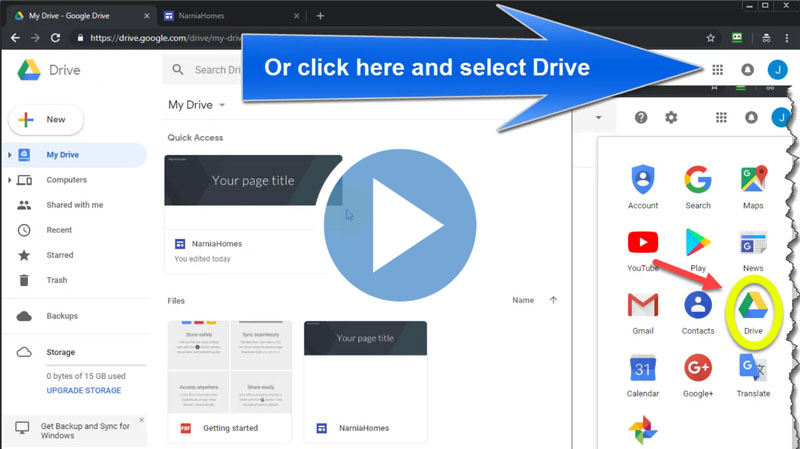The width and height of the screenshot is (800, 449).
Task: Click the UPGRADE STORAGE link
Action: click(84, 391)
